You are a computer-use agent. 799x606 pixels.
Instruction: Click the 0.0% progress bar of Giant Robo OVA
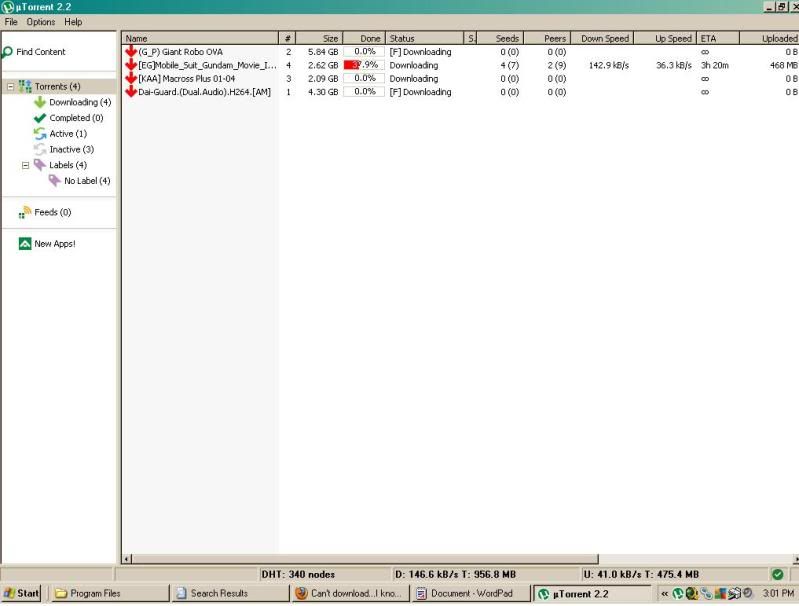coord(364,51)
